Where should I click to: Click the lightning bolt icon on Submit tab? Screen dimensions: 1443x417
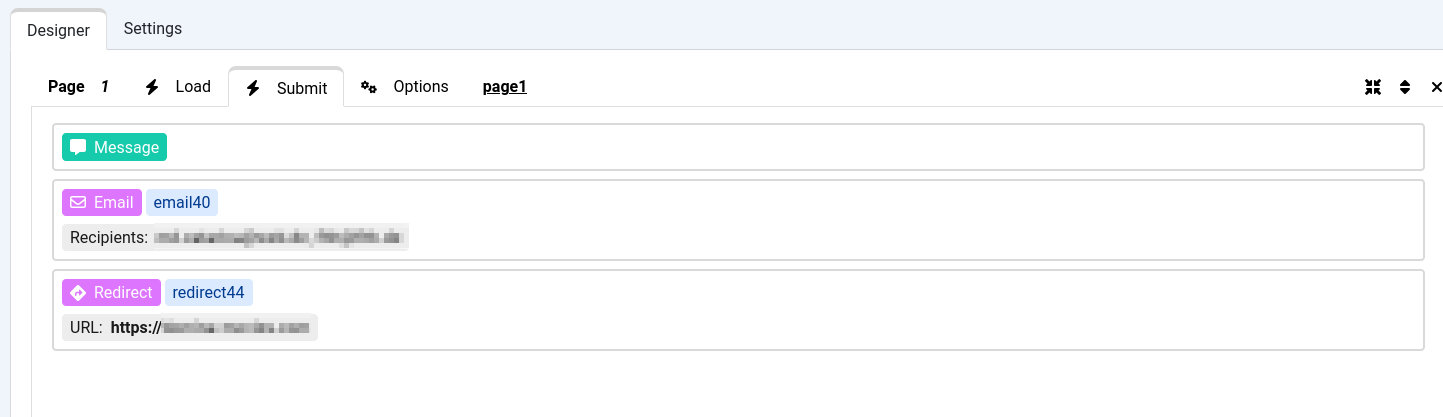point(253,88)
